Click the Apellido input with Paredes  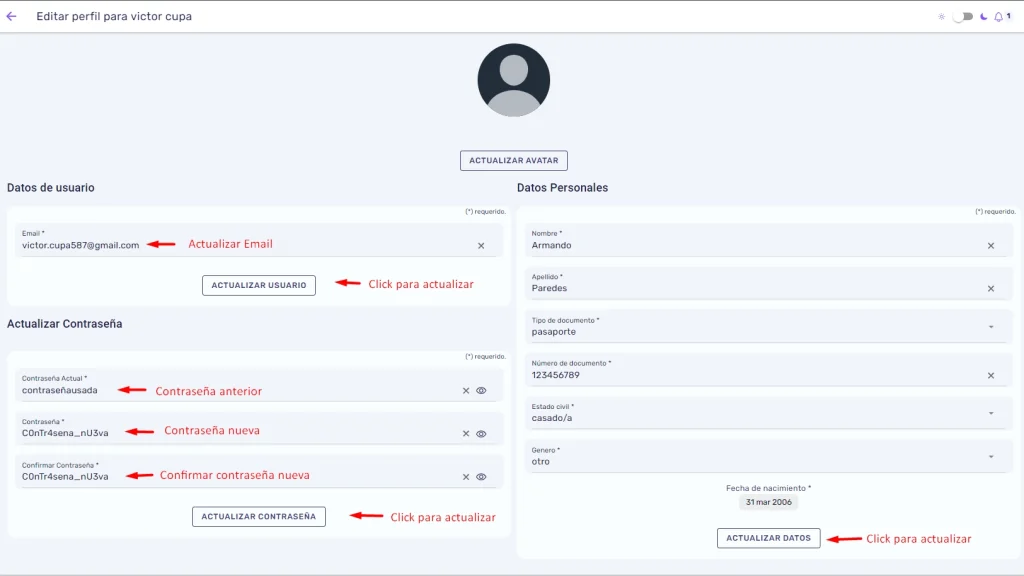pos(769,283)
